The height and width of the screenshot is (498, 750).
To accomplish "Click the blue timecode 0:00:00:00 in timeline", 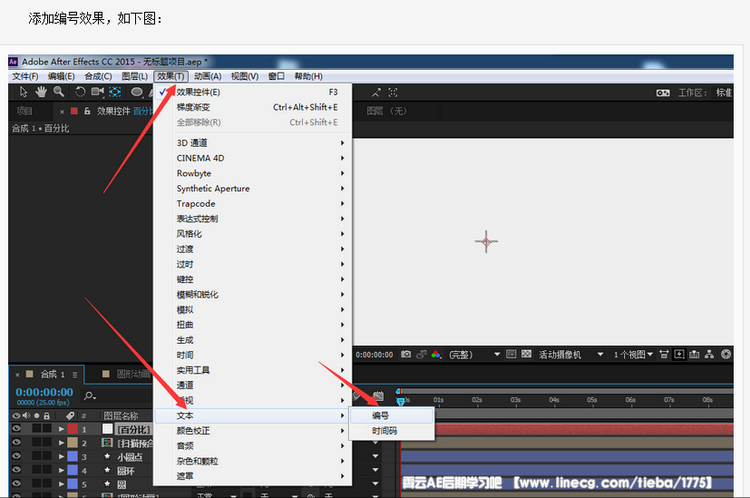I will pyautogui.click(x=44, y=392).
